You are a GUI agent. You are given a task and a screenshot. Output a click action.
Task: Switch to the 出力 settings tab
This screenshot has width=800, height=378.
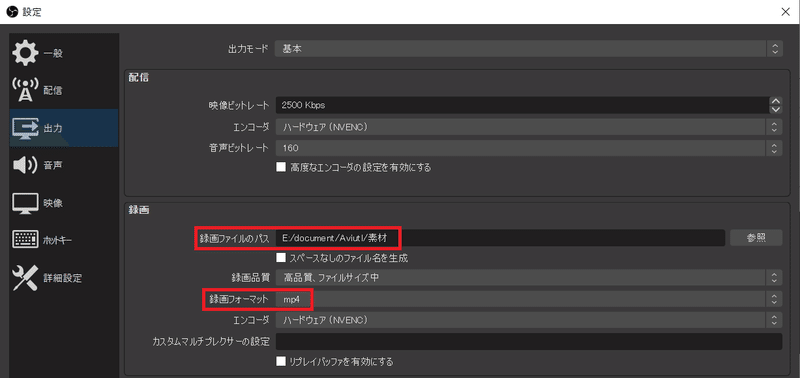pos(64,128)
